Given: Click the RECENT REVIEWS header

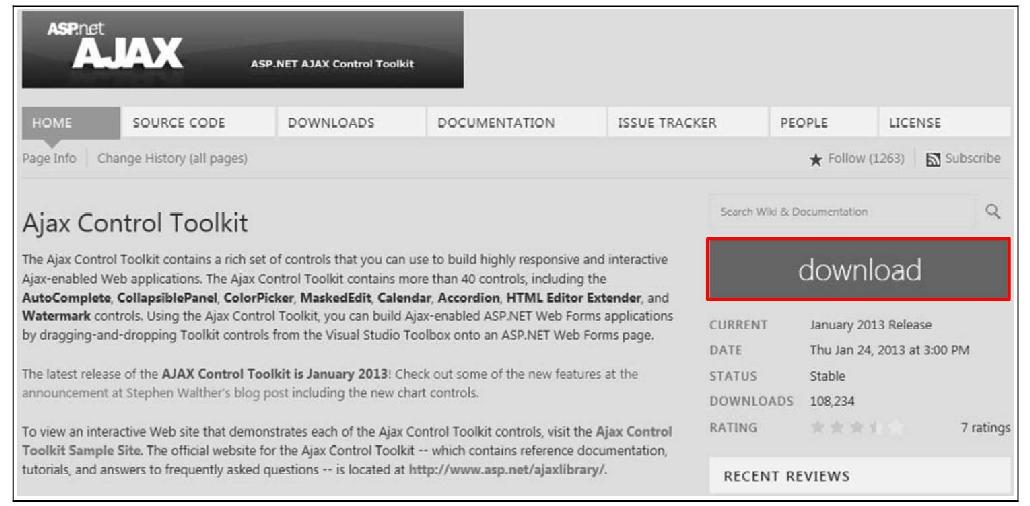Looking at the screenshot, I should click(x=860, y=476).
